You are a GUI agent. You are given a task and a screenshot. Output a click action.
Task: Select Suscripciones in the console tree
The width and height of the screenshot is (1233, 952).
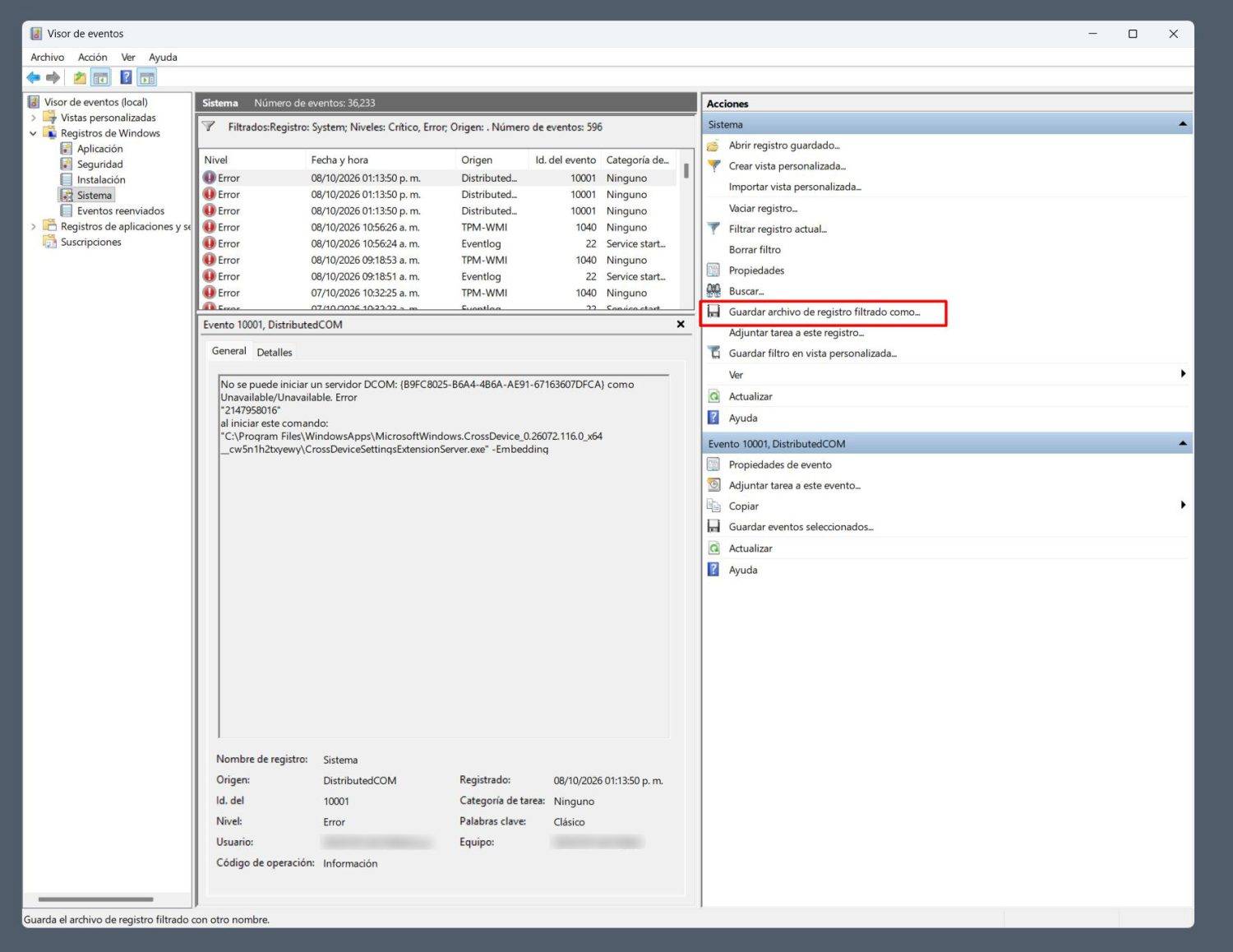click(91, 242)
